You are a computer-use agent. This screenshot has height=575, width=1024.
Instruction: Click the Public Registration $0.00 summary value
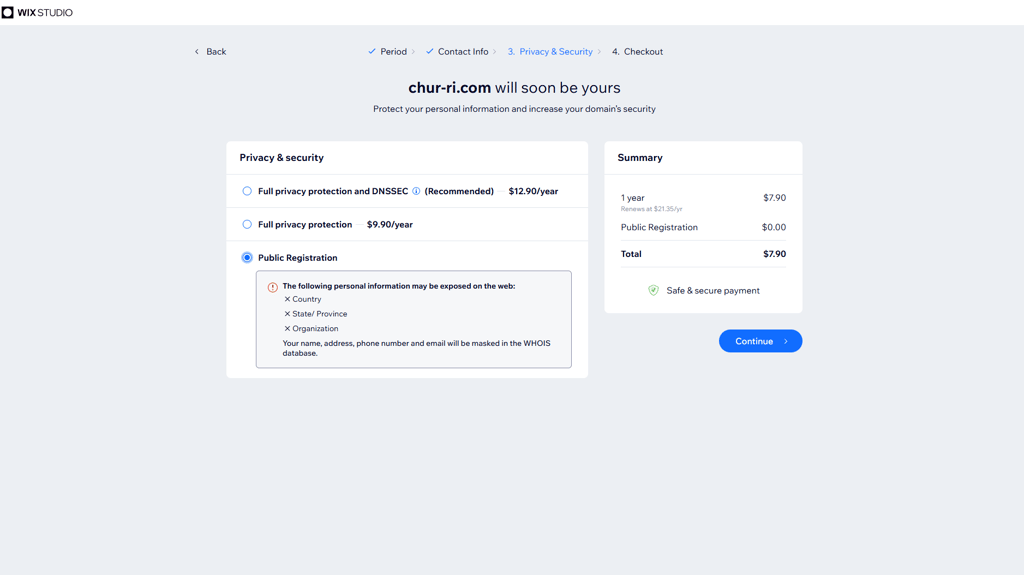point(774,227)
